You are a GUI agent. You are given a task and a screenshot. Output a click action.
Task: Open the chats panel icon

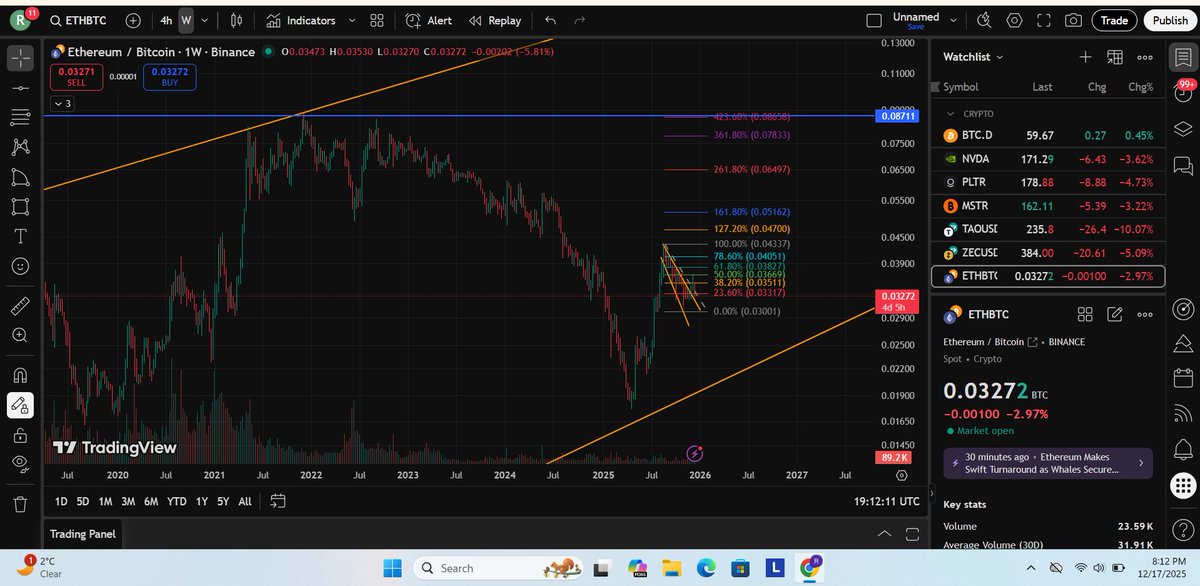(1184, 164)
